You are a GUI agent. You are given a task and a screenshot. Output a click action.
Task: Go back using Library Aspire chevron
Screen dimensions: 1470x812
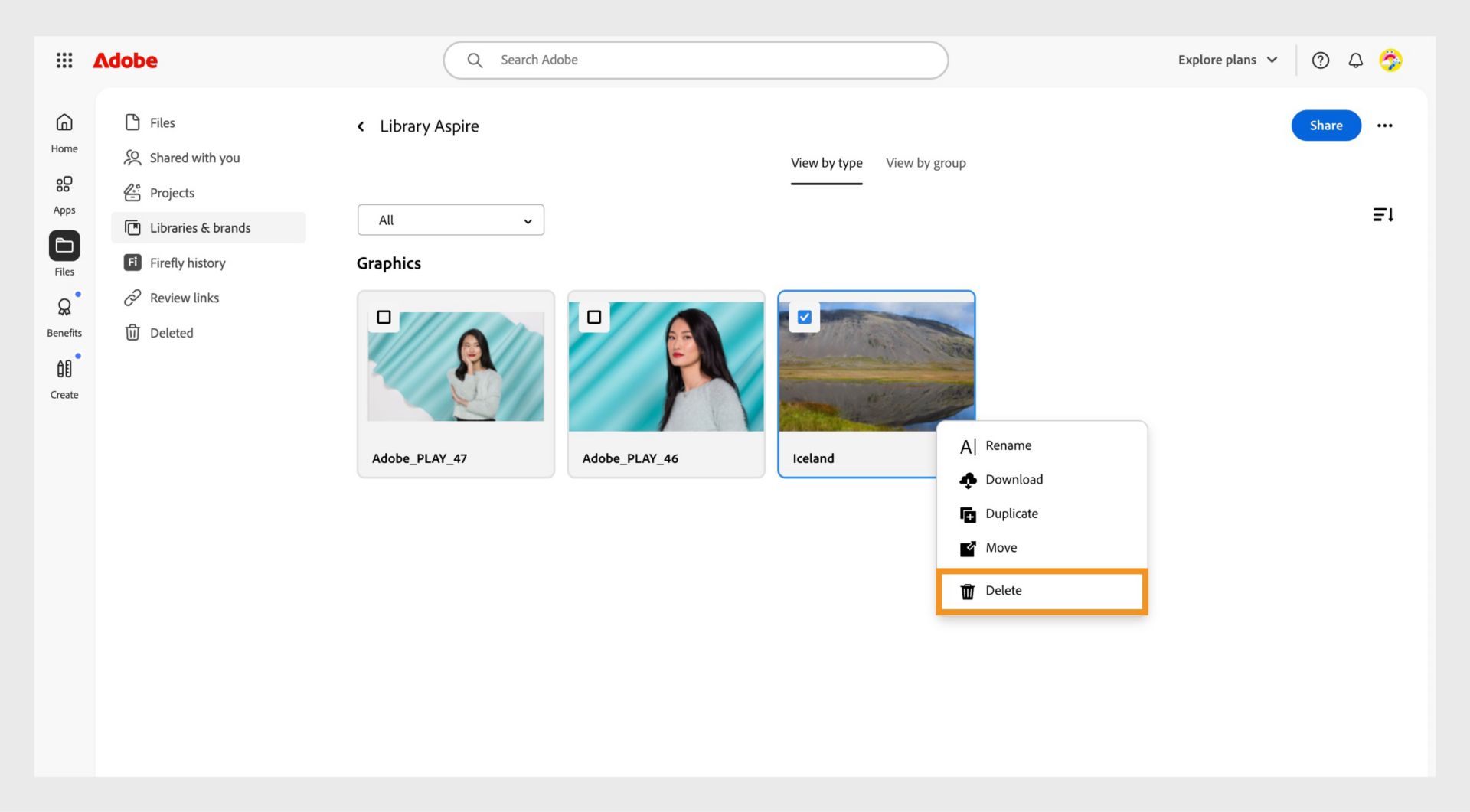point(361,126)
